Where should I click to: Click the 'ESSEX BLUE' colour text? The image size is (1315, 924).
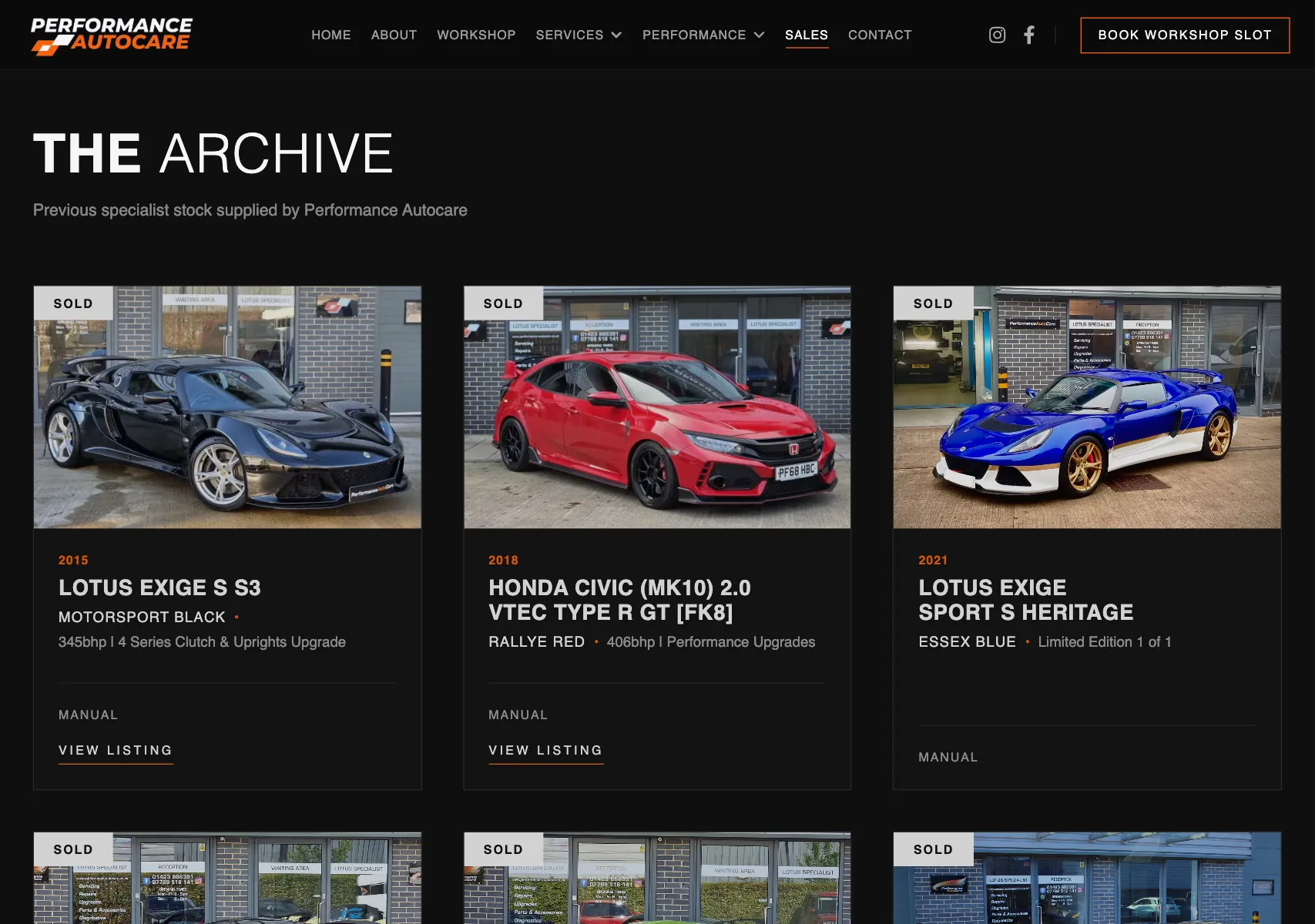click(x=968, y=641)
